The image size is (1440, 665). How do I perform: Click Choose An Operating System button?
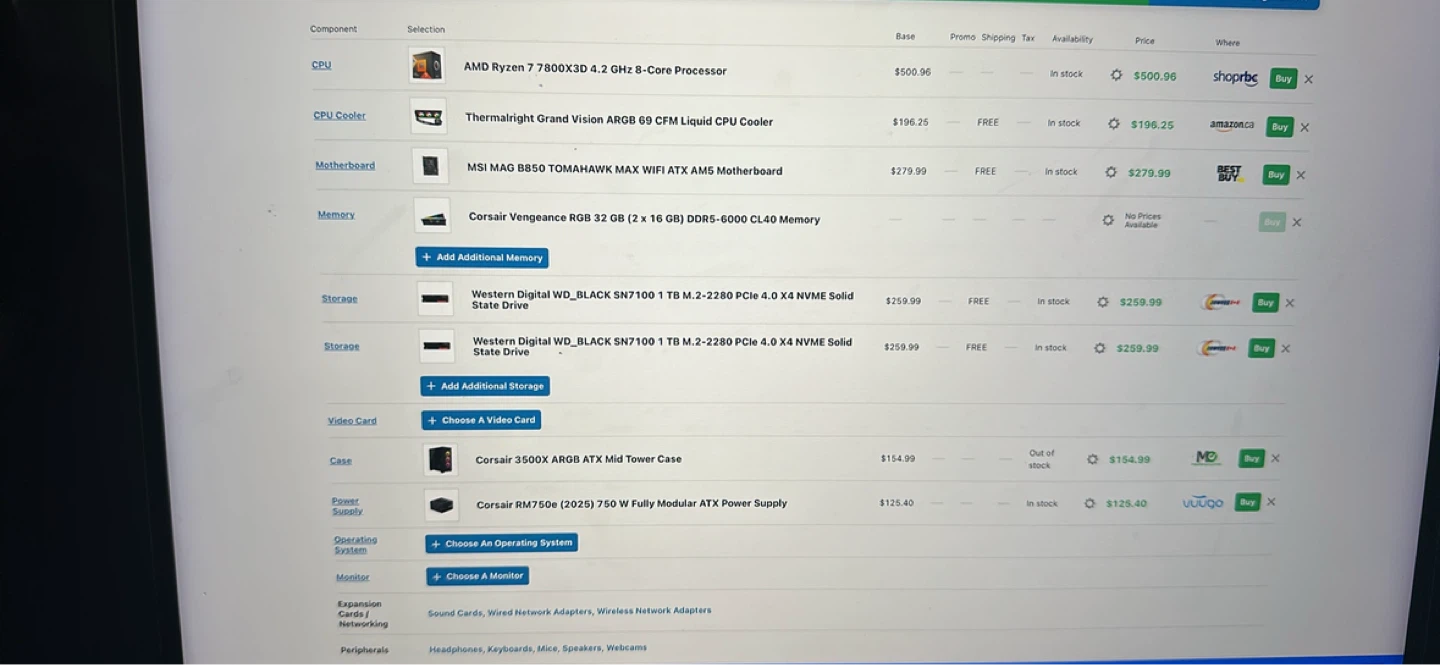[x=501, y=543]
